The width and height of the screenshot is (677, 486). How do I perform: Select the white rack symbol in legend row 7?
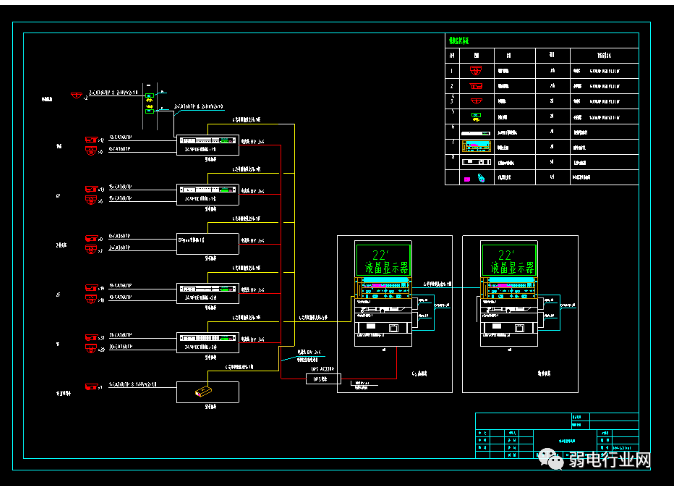click(479, 160)
